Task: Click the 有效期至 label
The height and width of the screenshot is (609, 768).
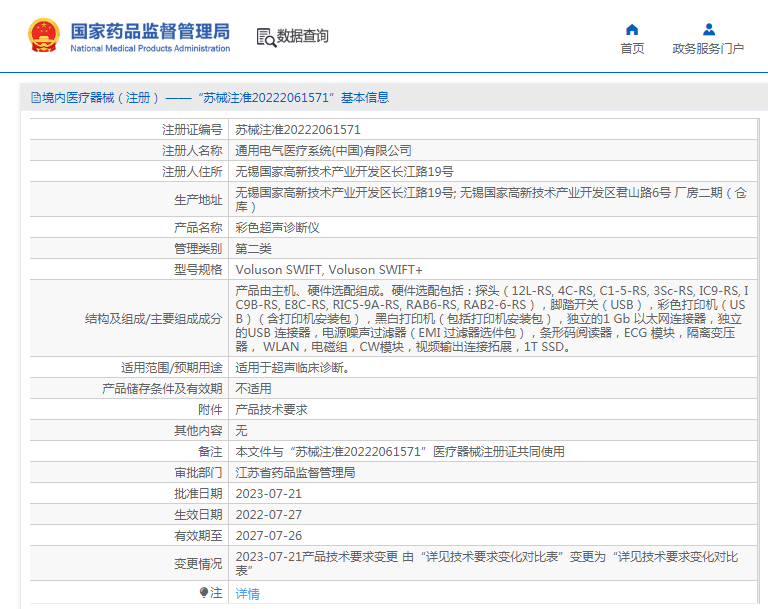Action: (198, 536)
